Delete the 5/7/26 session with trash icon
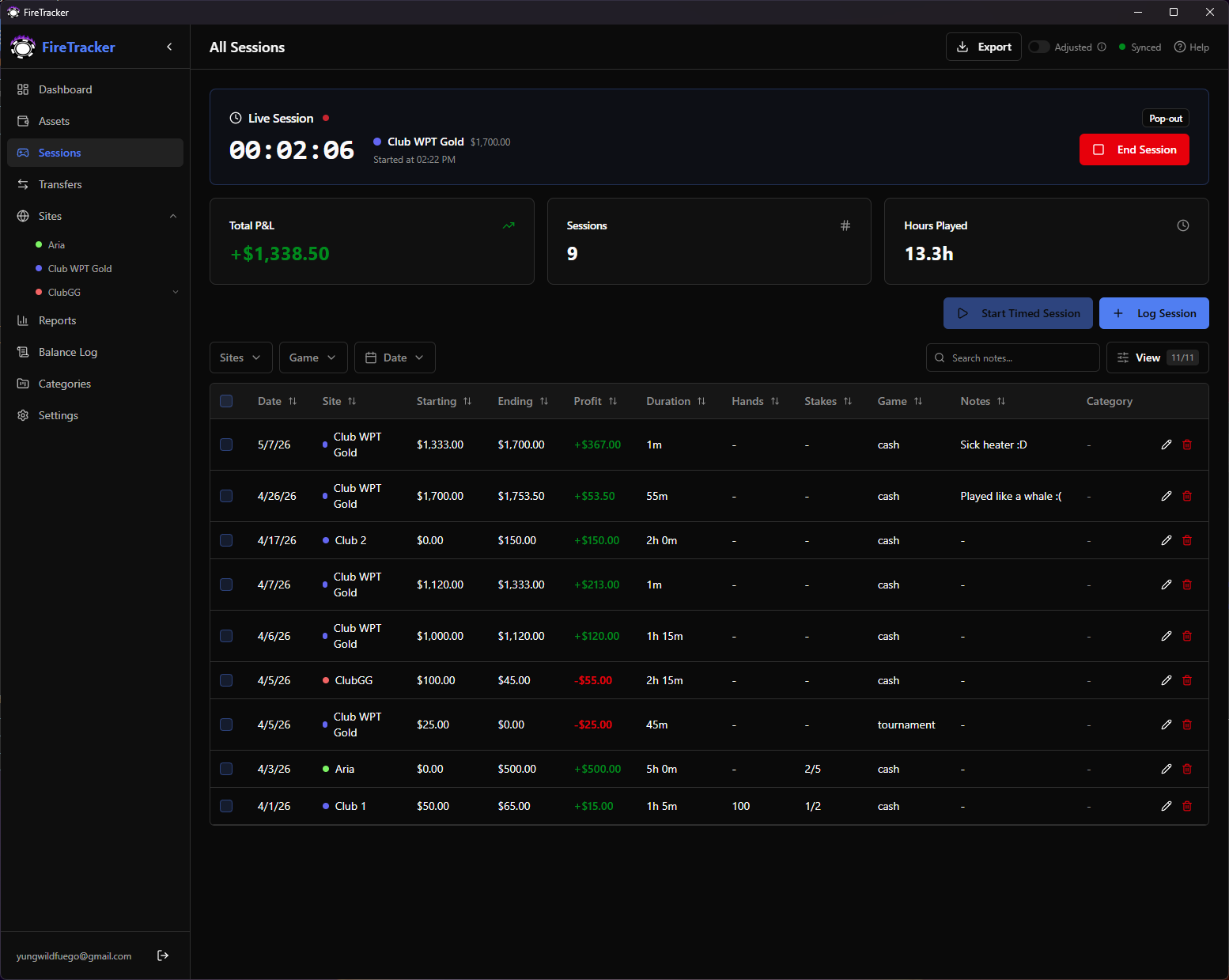The width and height of the screenshot is (1229, 980). coord(1187,445)
